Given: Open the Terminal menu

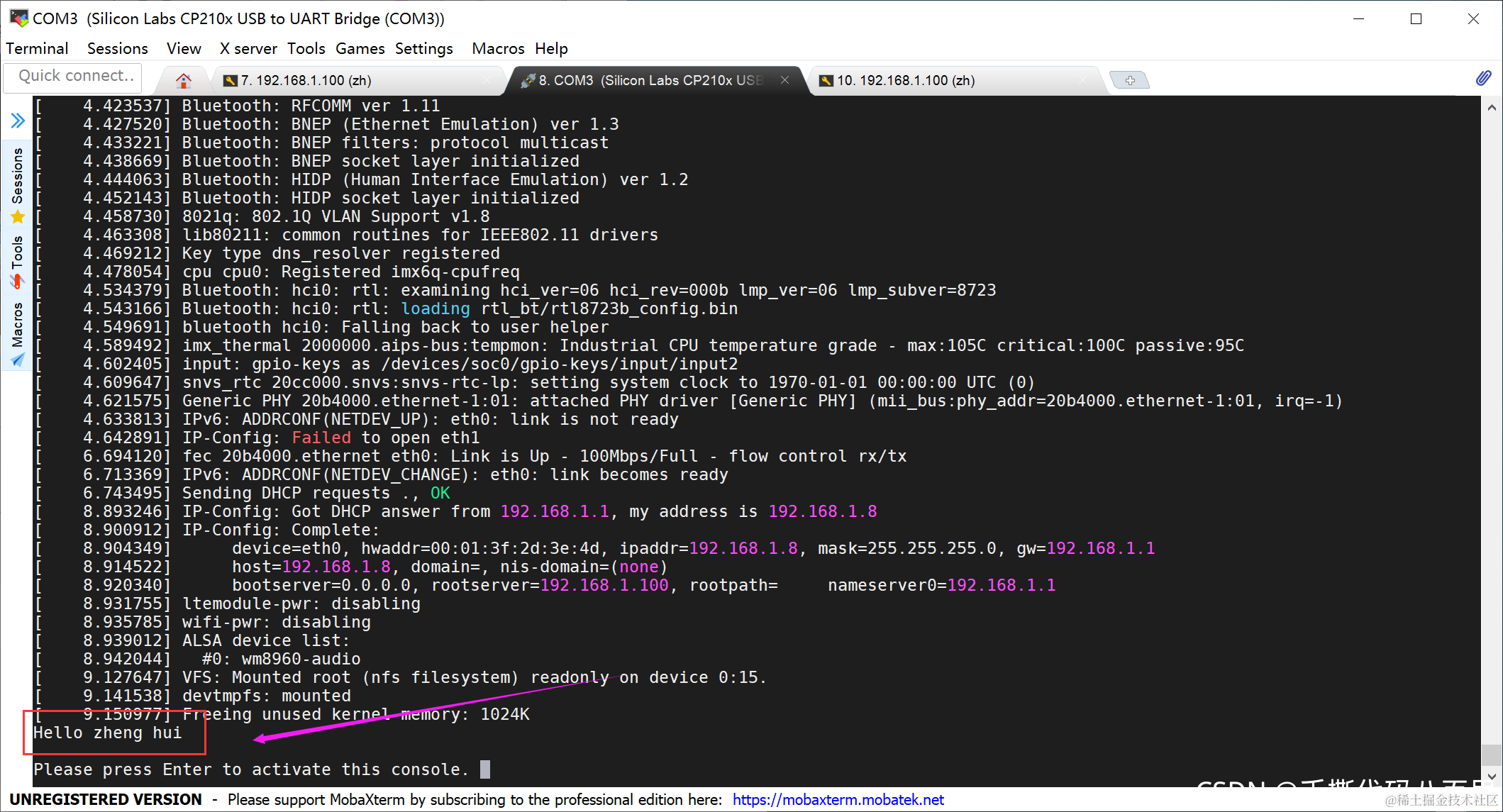Looking at the screenshot, I should pos(37,48).
